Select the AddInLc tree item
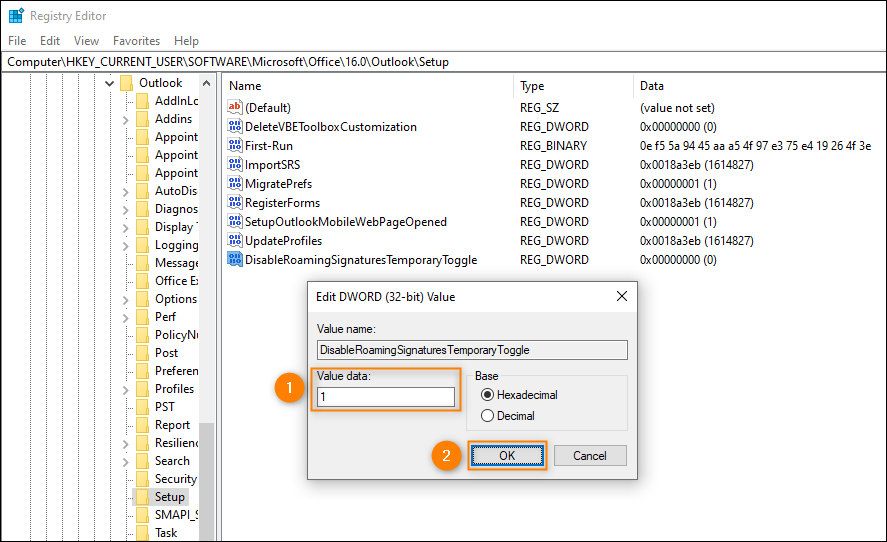Viewport: 887px width, 542px height. 176,101
